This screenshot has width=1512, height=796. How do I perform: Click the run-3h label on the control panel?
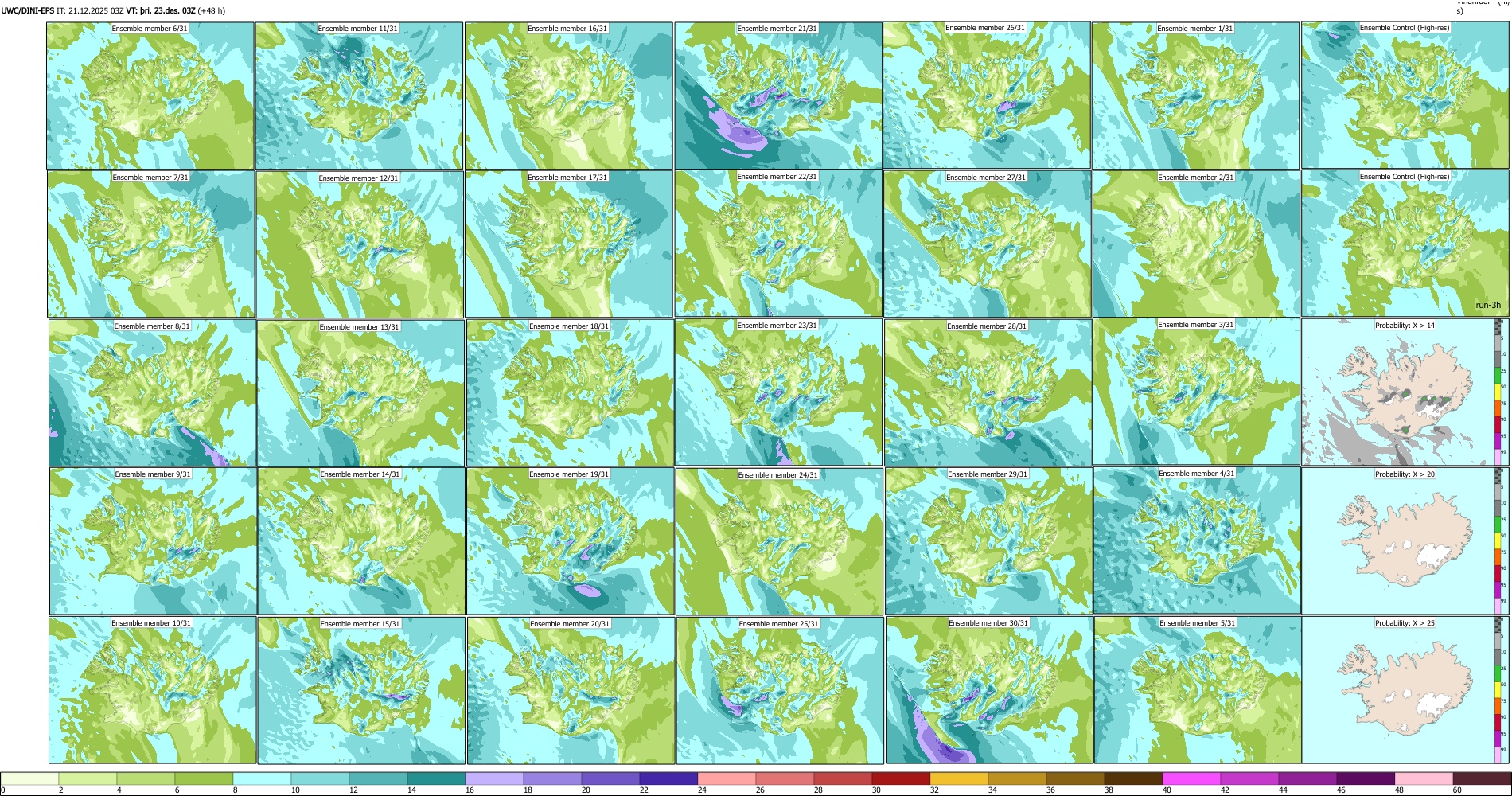coord(1487,305)
